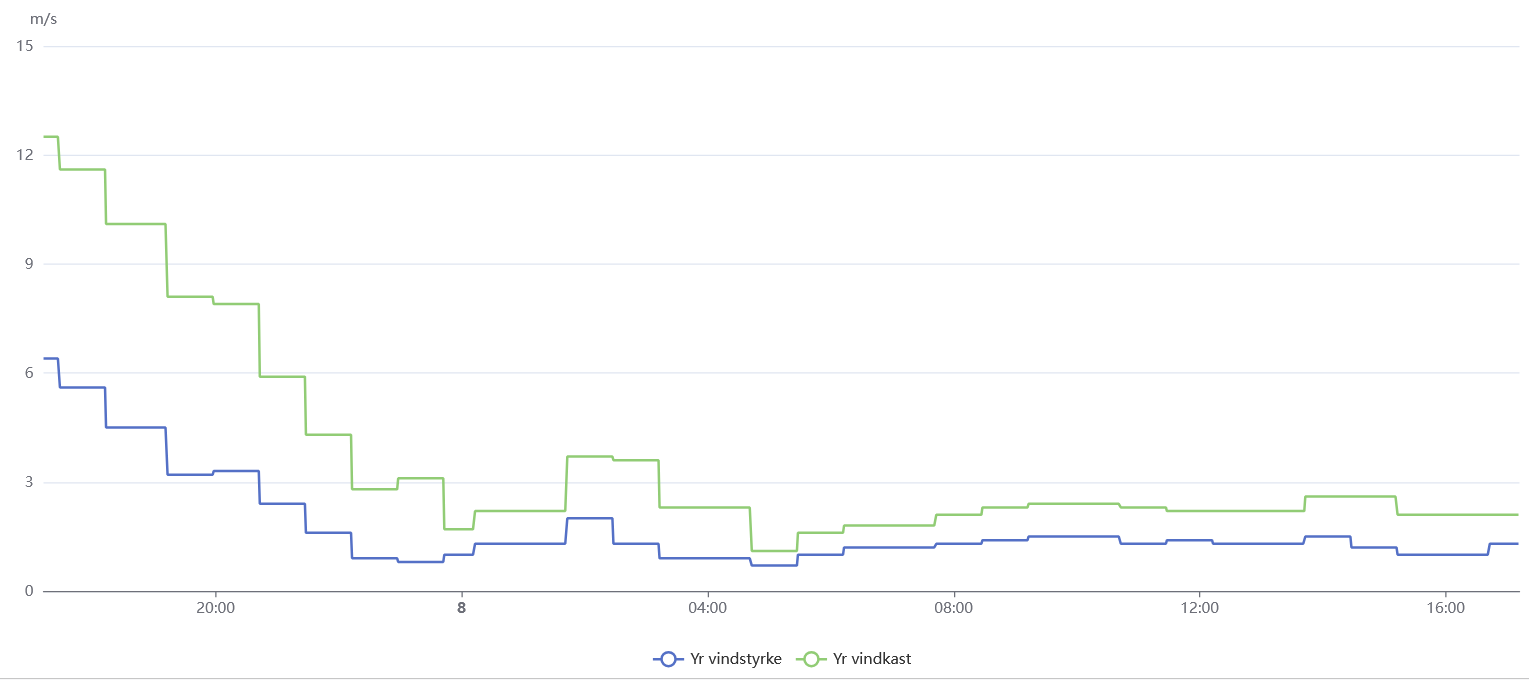1529x680 pixels.
Task: Click the 20:00 time axis label
Action: click(x=215, y=607)
